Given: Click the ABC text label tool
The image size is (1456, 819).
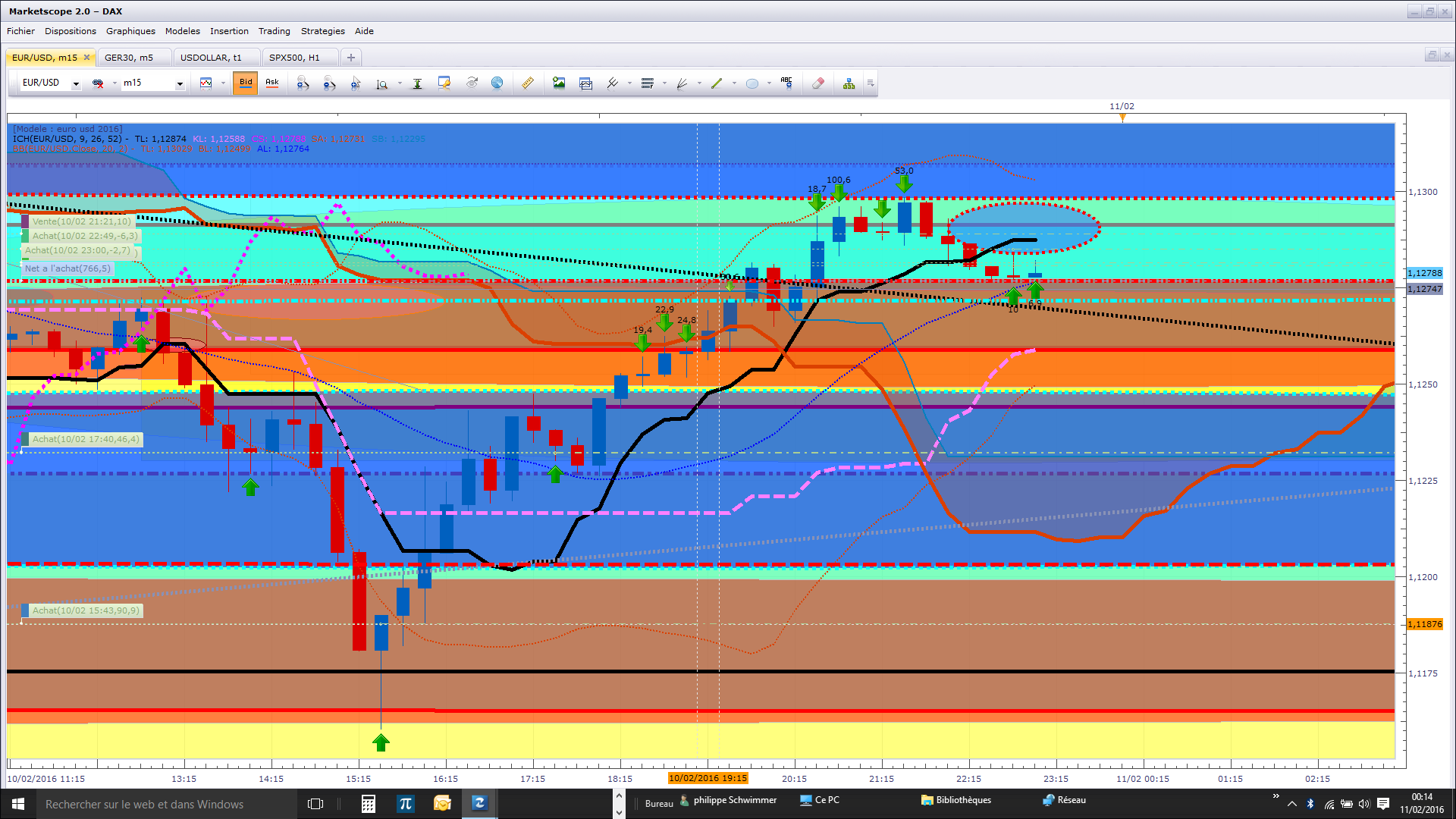Looking at the screenshot, I should click(x=786, y=83).
